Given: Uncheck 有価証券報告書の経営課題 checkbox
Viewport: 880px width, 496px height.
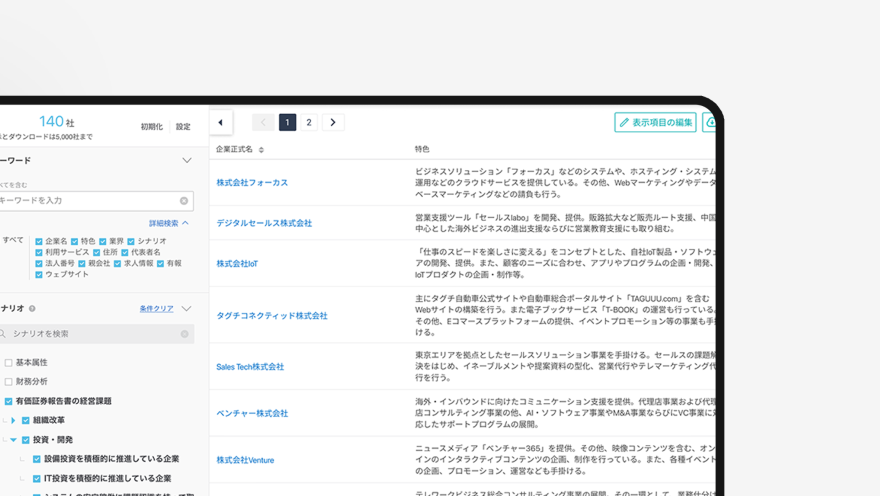Looking at the screenshot, I should [8, 401].
